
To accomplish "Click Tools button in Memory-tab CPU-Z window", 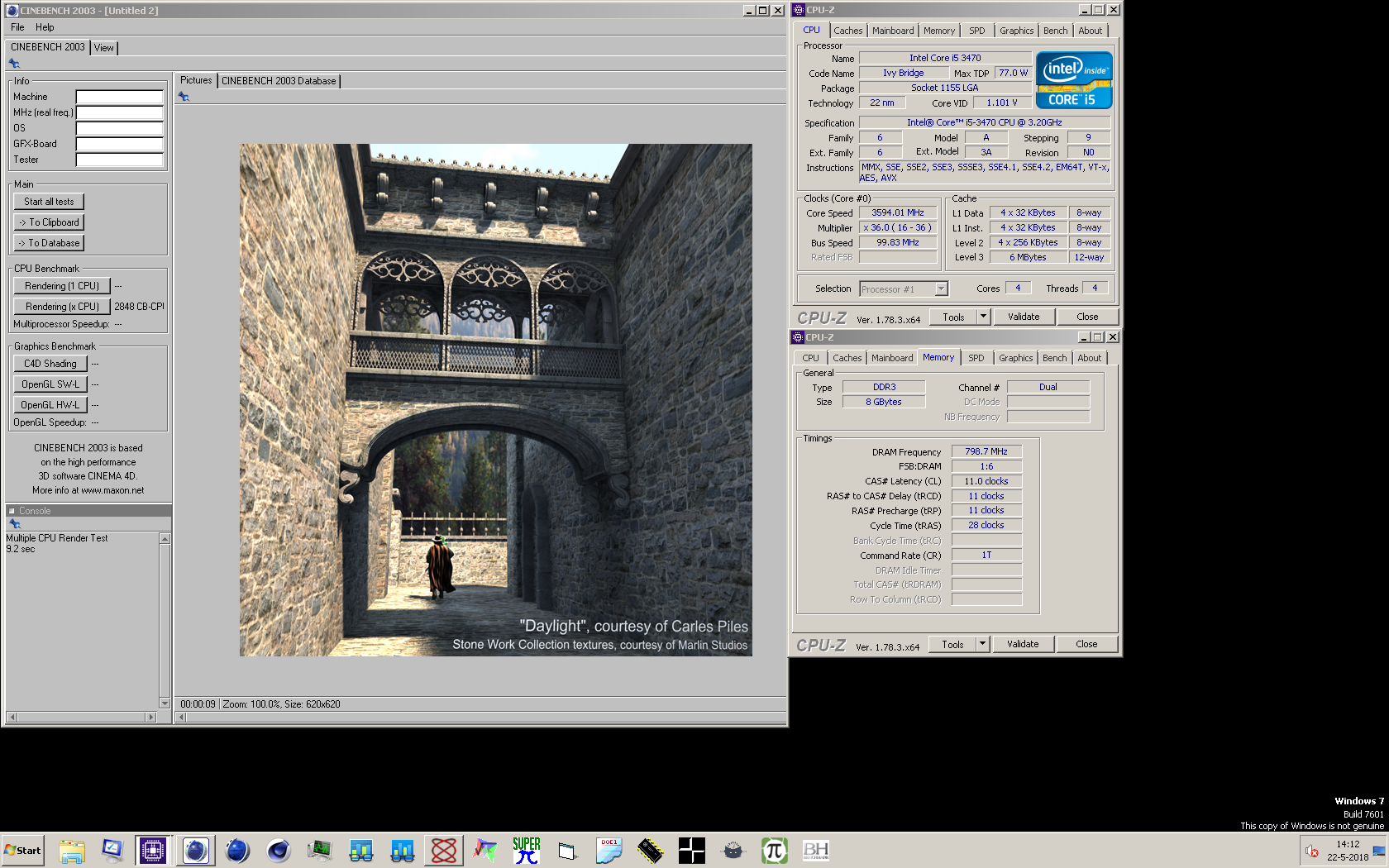I will tap(952, 644).
